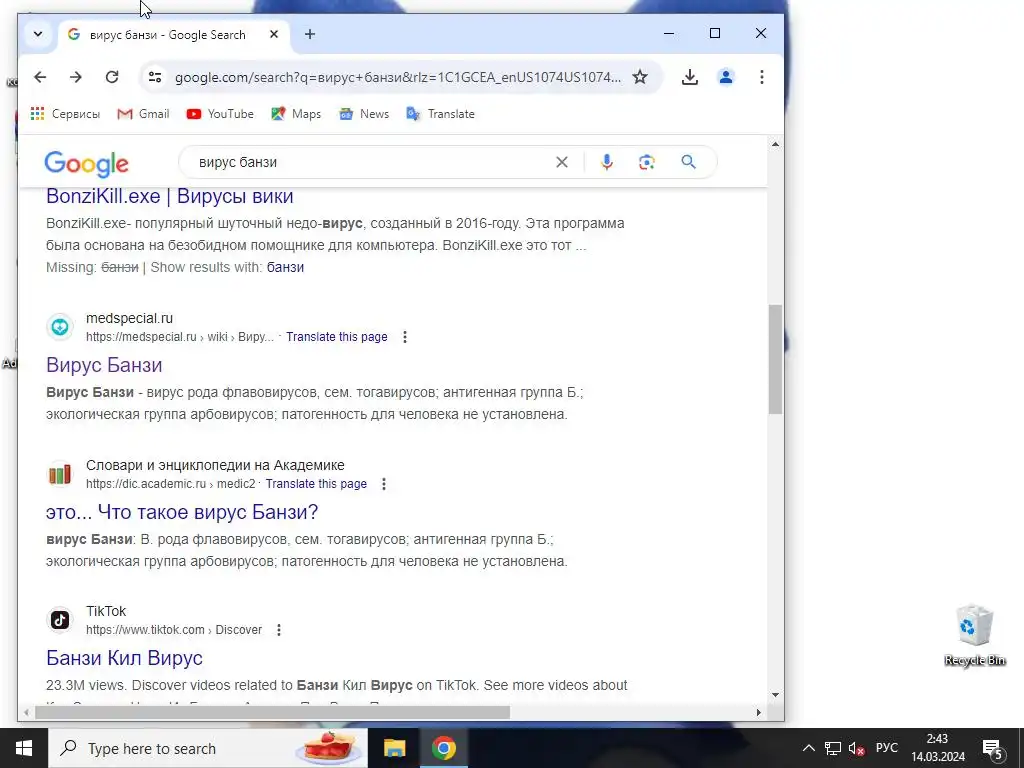Open network icon in system tray
This screenshot has width=1024, height=768.
click(833, 748)
